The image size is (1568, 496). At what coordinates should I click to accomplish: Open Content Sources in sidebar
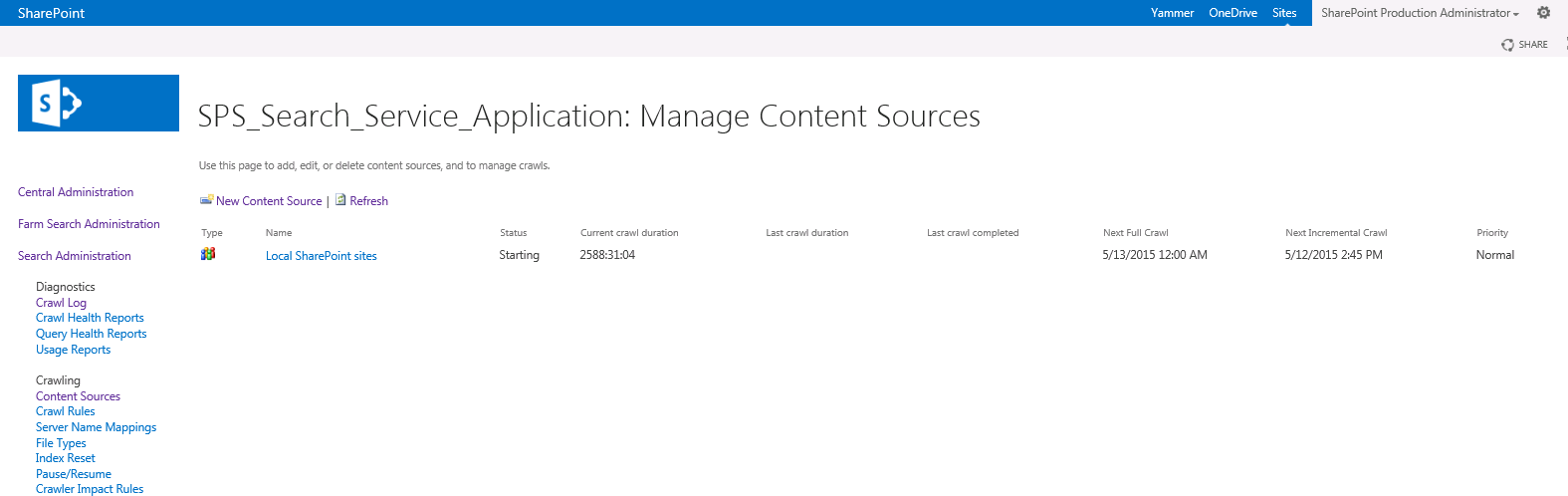click(x=78, y=396)
